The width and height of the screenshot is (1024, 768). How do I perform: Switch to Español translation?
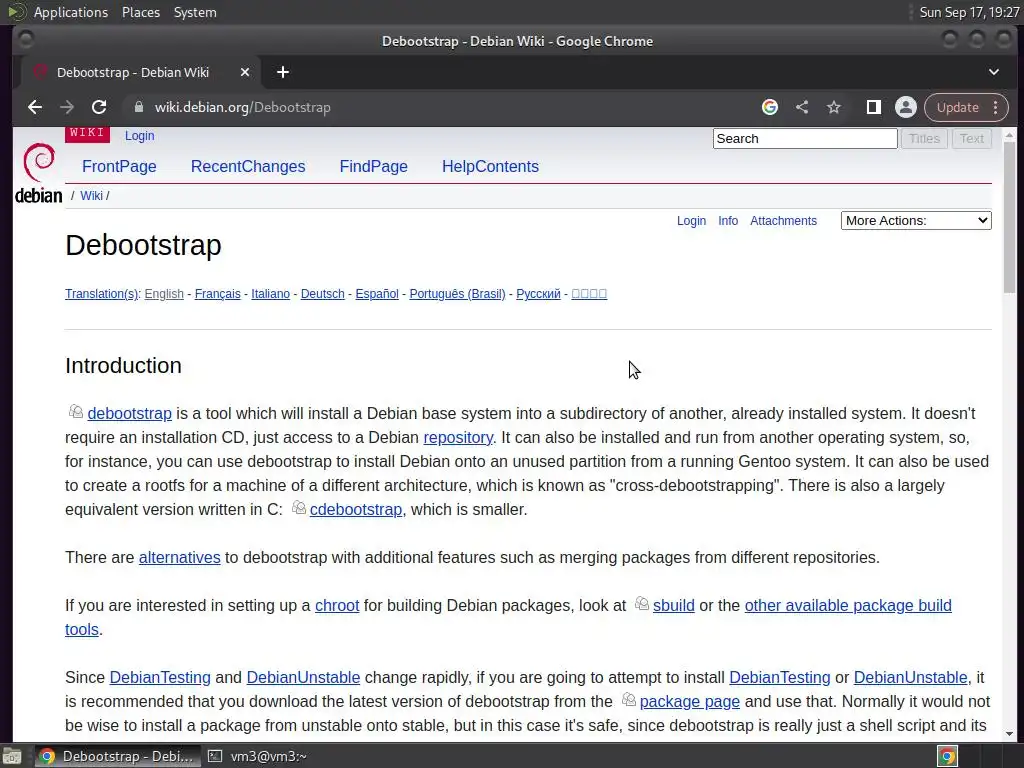[377, 294]
